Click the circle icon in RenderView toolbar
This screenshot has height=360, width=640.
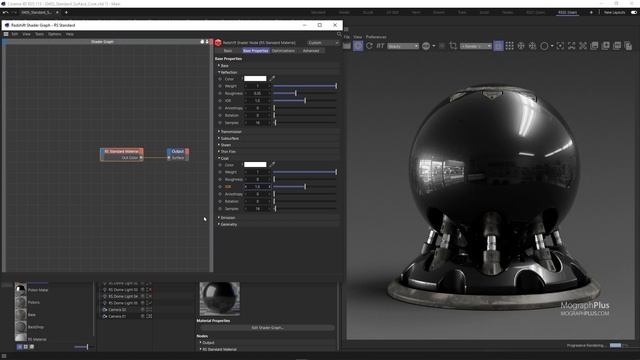pos(544,46)
